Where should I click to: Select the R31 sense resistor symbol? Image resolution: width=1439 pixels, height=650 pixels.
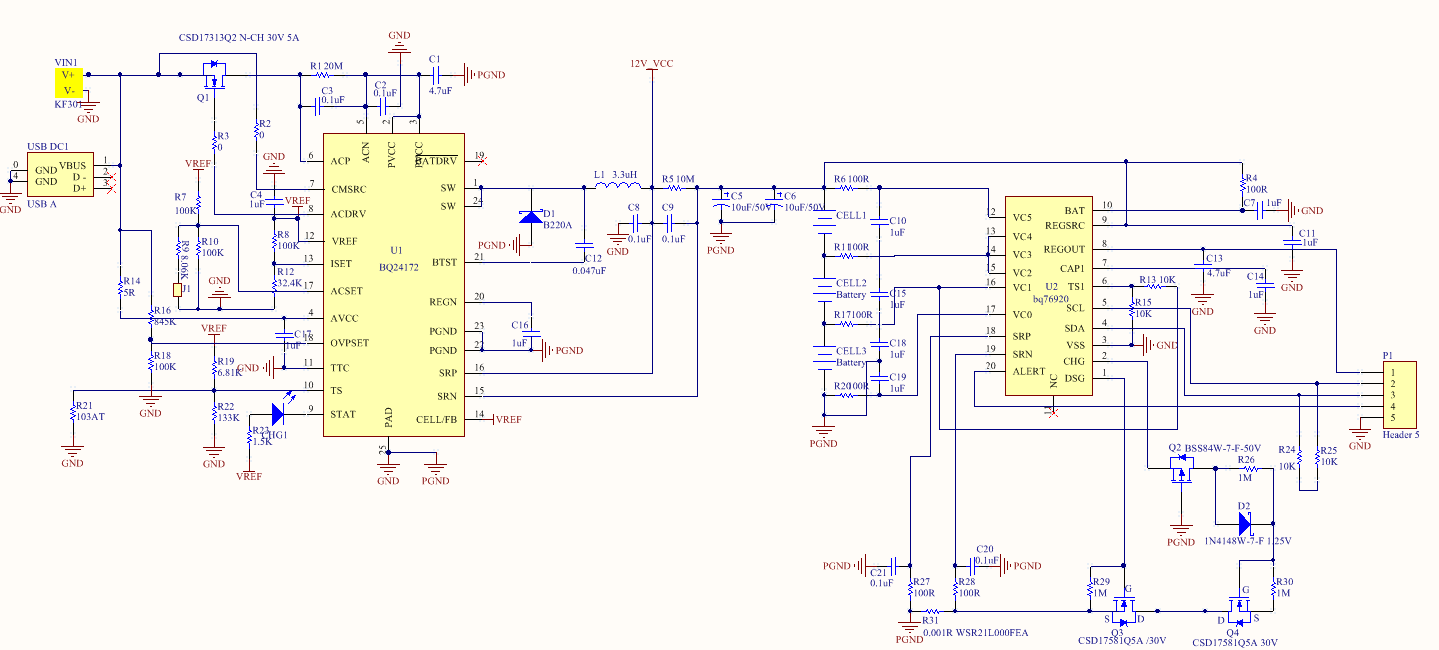932,611
